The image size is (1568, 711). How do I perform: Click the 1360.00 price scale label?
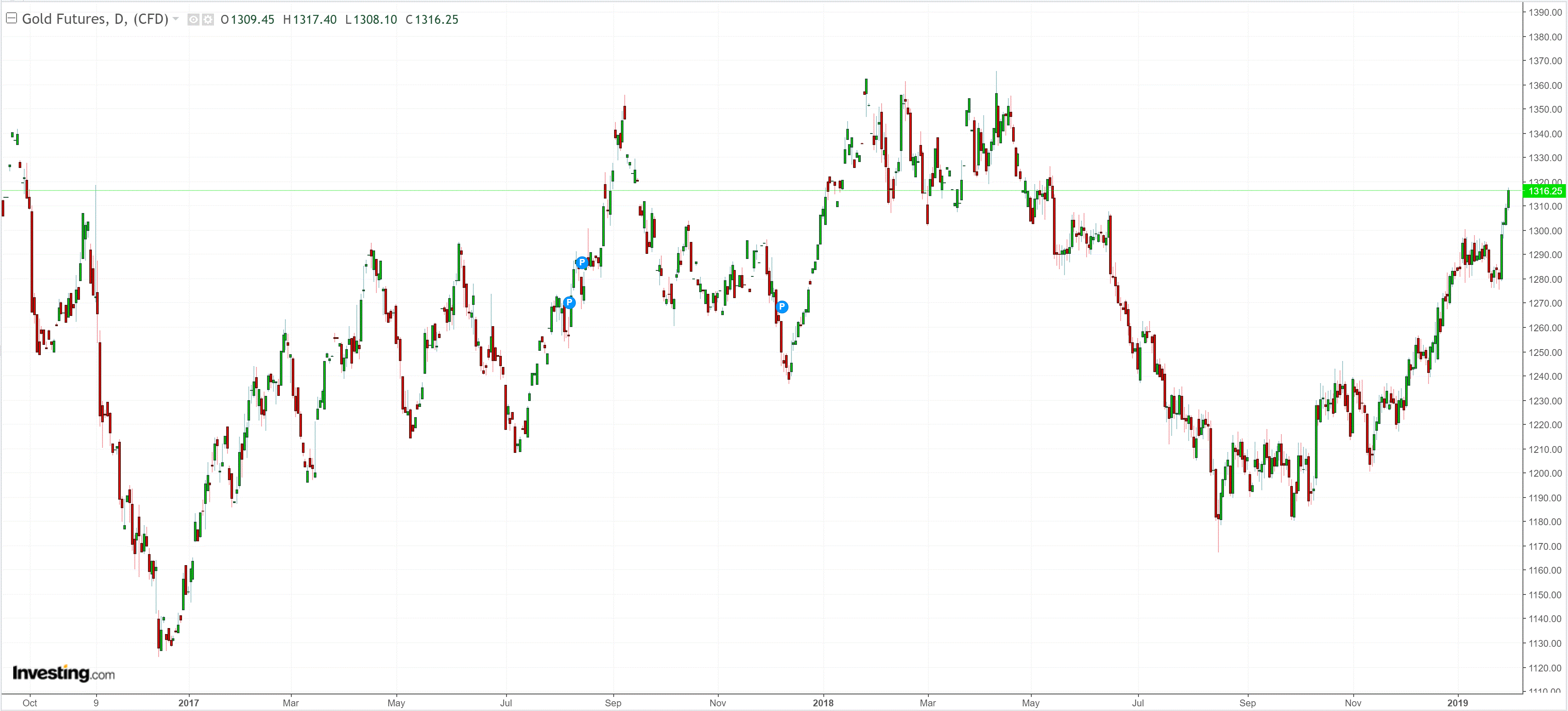[1545, 85]
